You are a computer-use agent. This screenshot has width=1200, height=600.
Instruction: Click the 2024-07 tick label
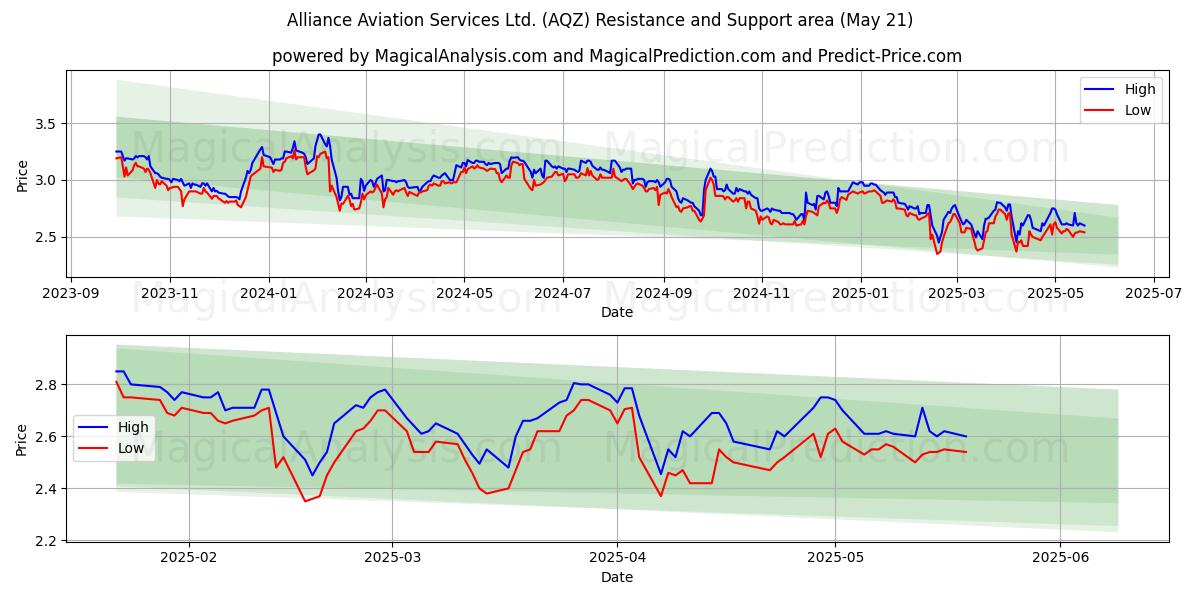pos(563,293)
